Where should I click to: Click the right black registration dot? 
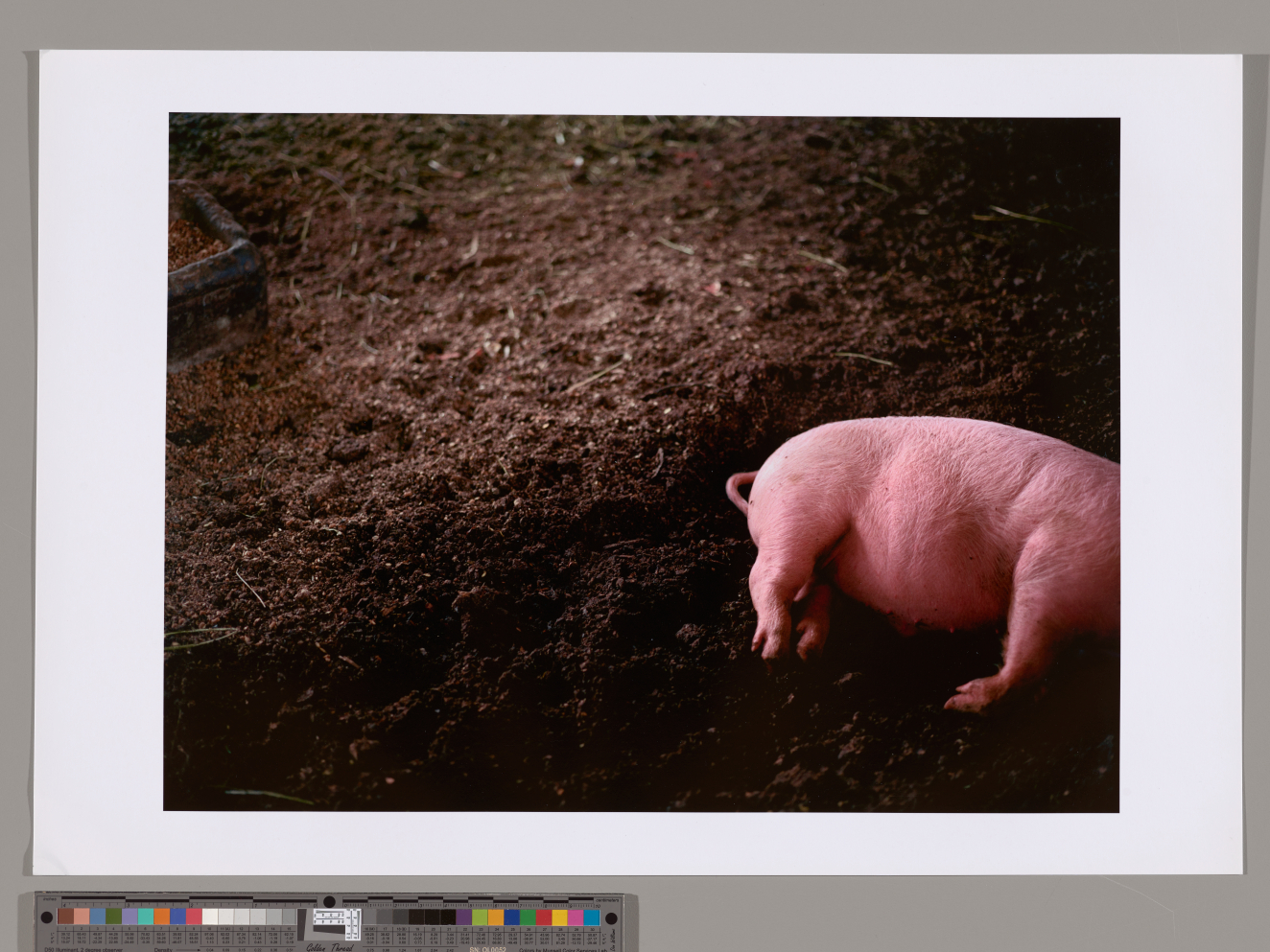pyautogui.click(x=613, y=917)
